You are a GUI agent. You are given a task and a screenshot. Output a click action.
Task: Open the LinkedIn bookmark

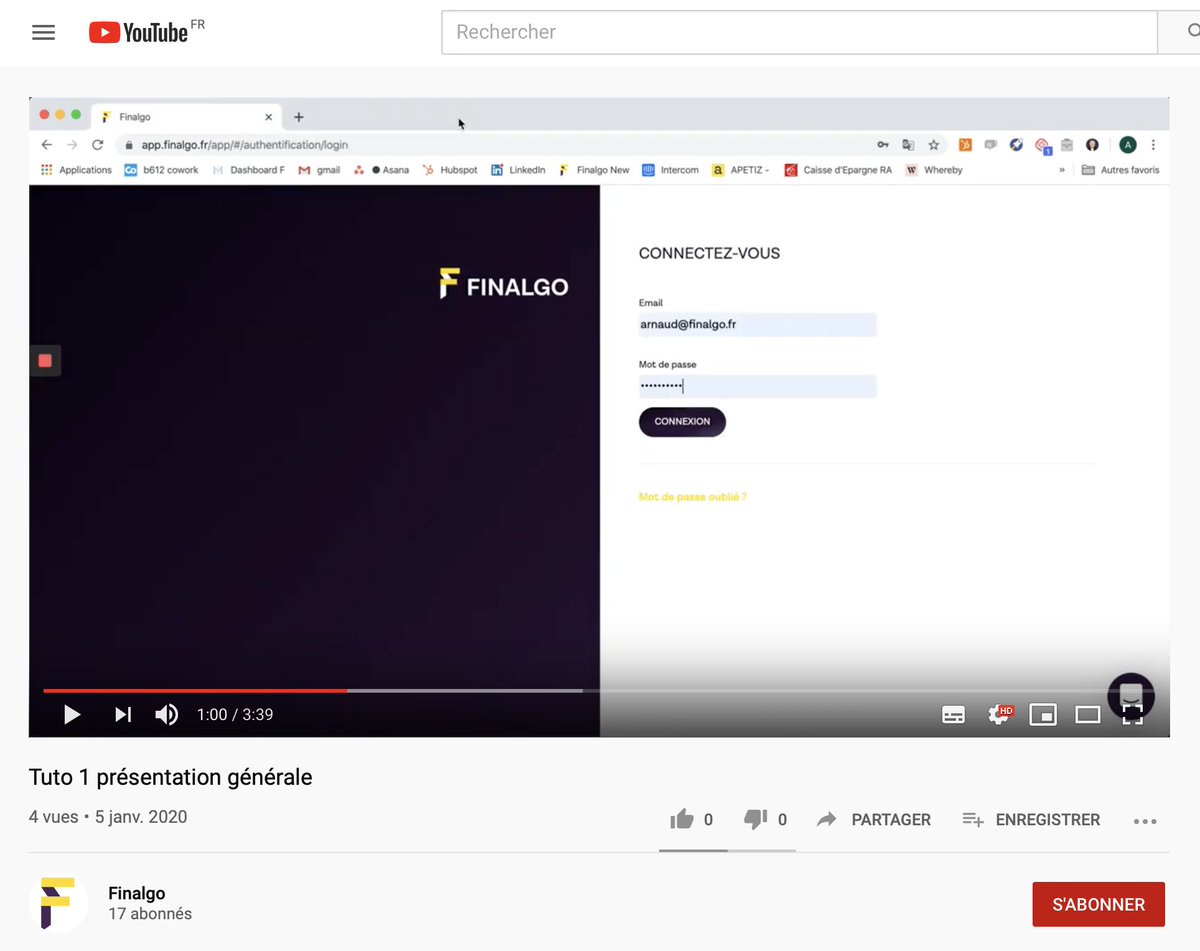click(x=518, y=170)
